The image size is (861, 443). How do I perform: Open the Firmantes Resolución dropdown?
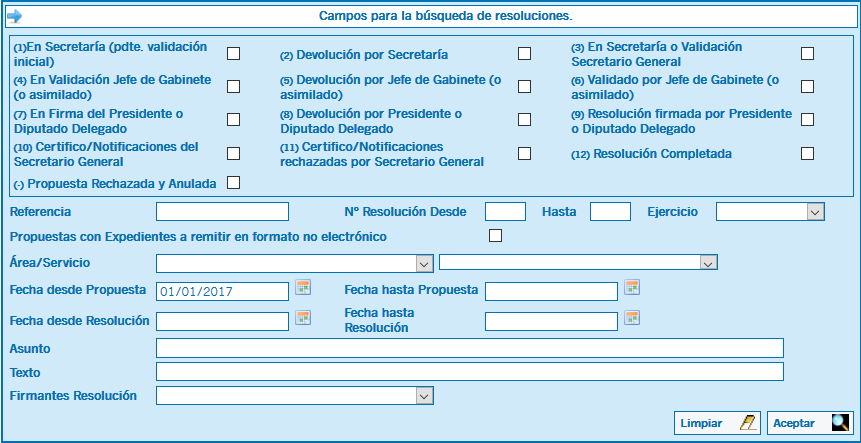point(295,395)
